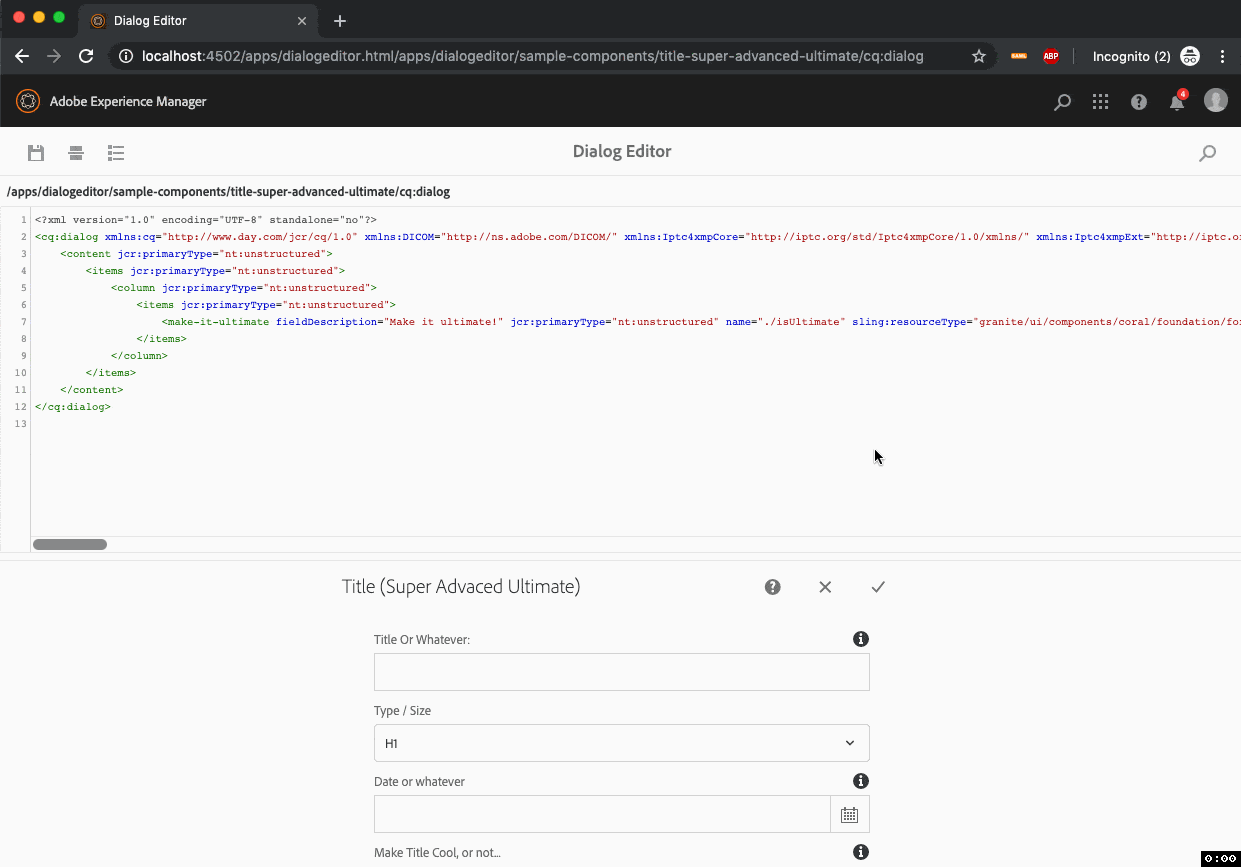Click the cq:dialog opening tag line
The image size is (1241, 867).
pos(638,237)
